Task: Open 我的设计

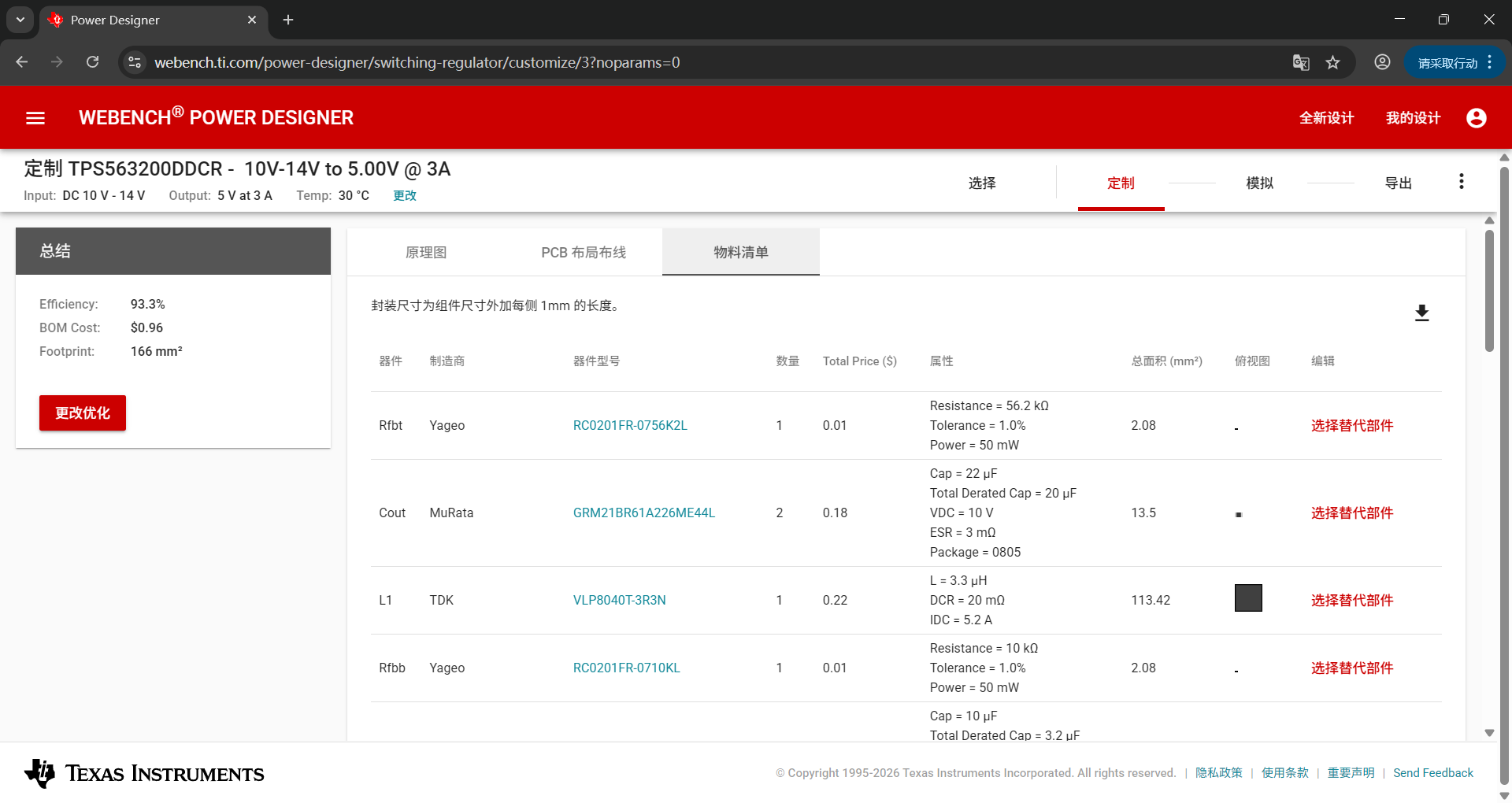Action: [x=1413, y=118]
